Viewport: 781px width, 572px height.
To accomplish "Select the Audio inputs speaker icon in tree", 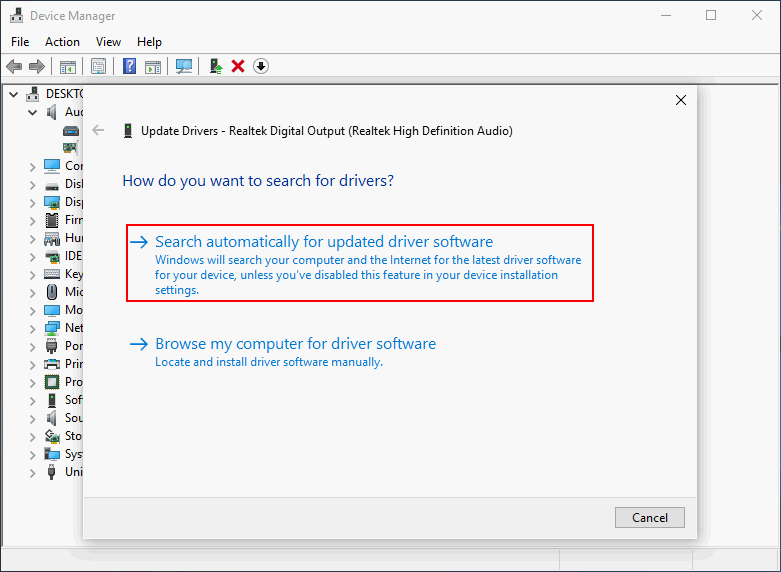I will pyautogui.click(x=52, y=112).
